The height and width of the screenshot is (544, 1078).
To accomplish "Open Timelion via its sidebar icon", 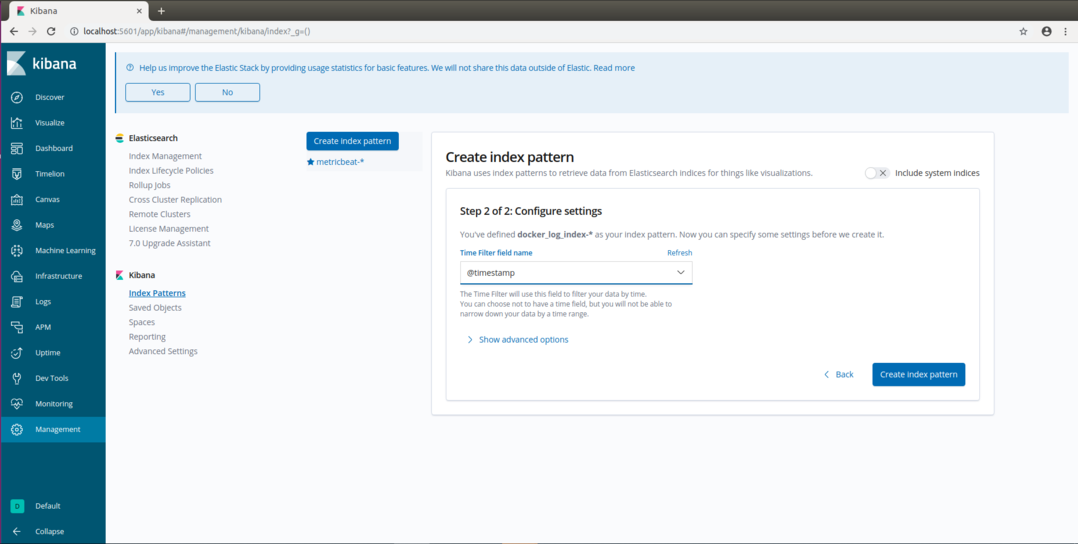I will [x=17, y=174].
